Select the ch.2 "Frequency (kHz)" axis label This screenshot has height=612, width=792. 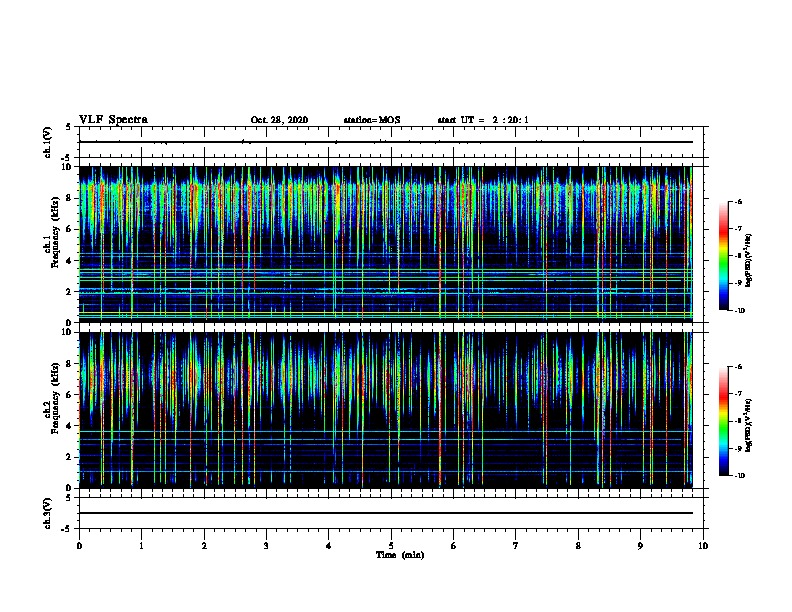55,398
